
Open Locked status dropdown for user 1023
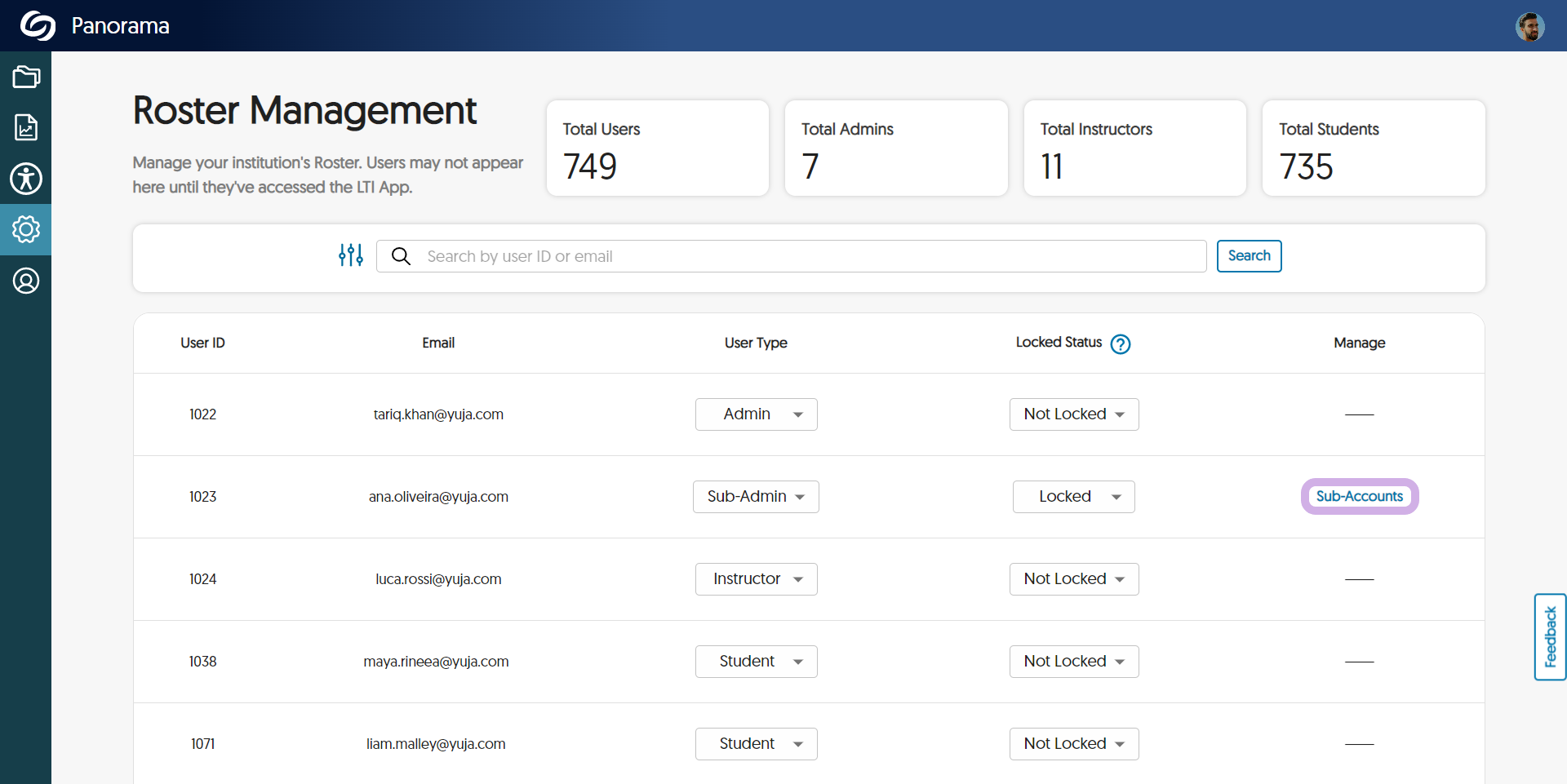click(x=1073, y=497)
